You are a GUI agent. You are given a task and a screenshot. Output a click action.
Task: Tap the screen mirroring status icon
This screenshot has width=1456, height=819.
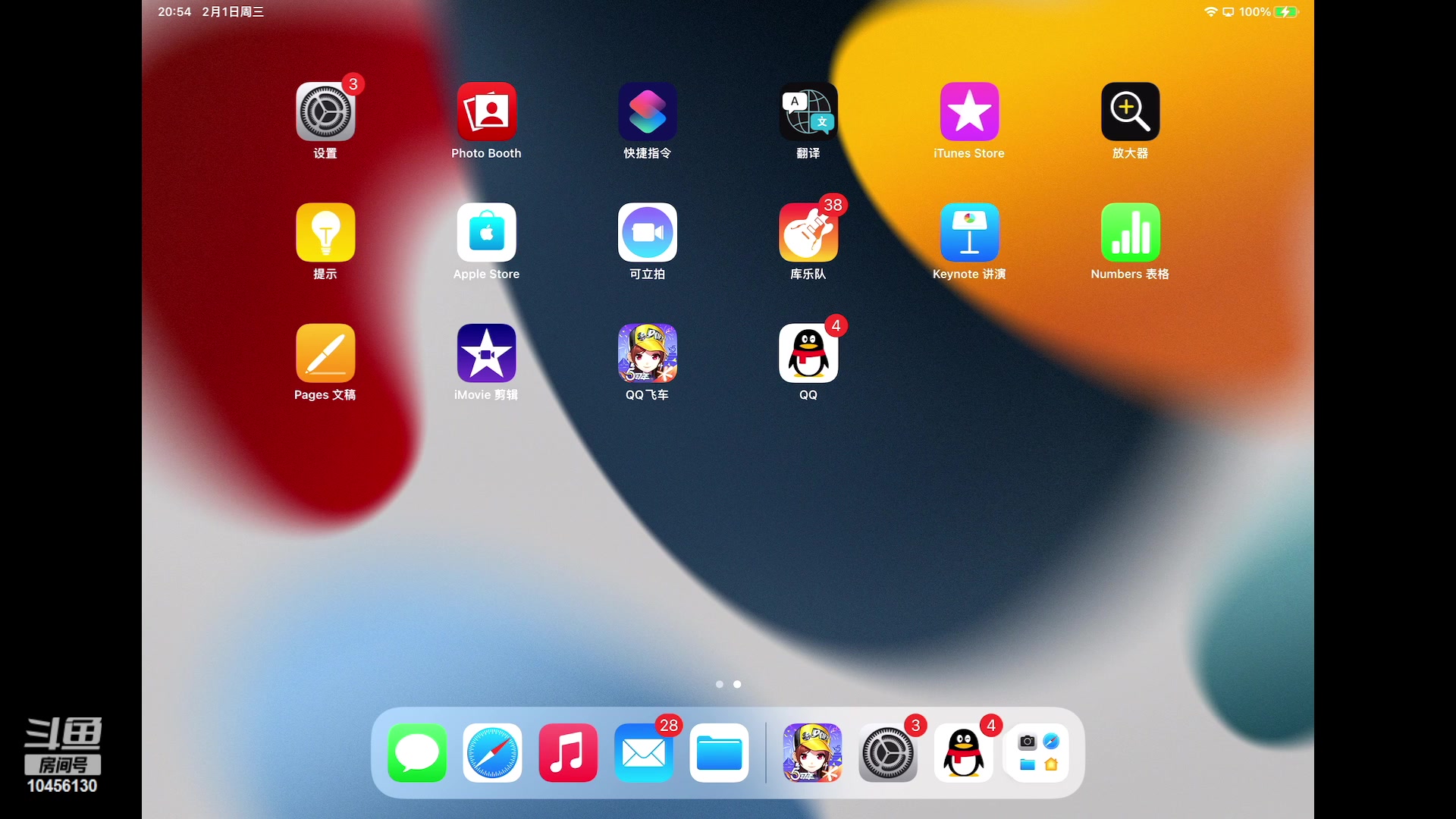coord(1228,12)
